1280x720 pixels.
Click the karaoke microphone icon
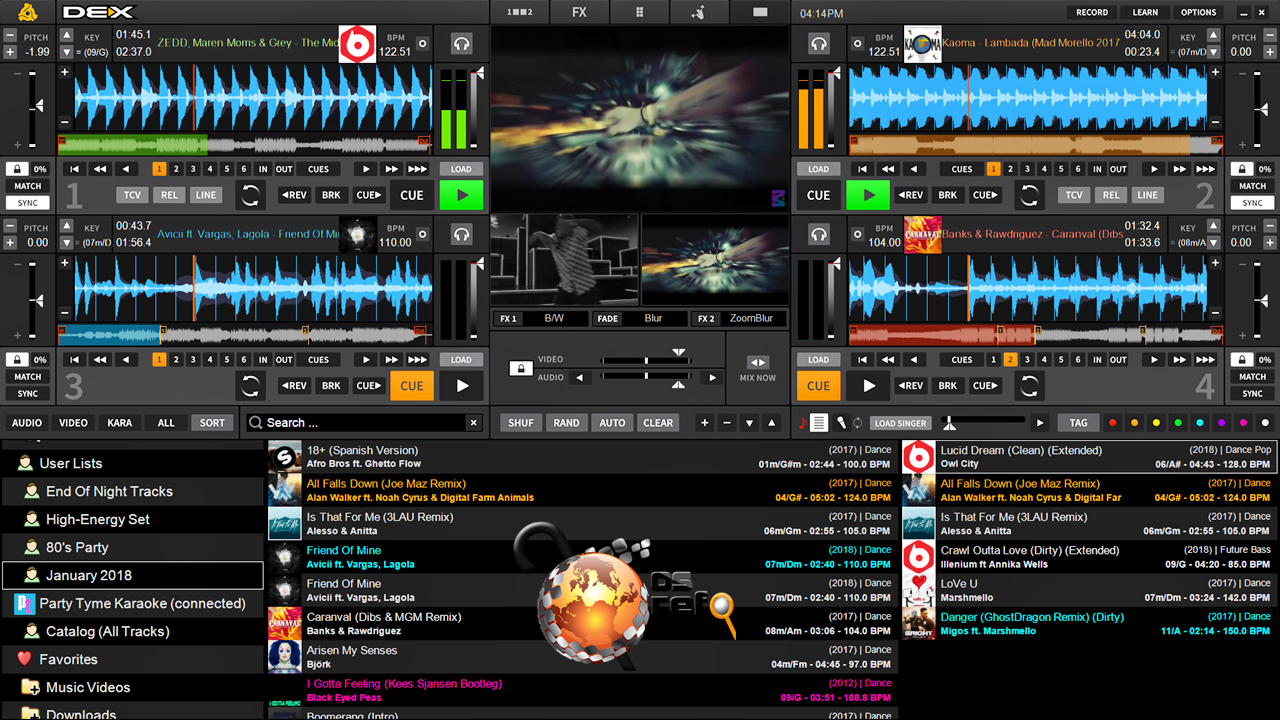coord(841,423)
